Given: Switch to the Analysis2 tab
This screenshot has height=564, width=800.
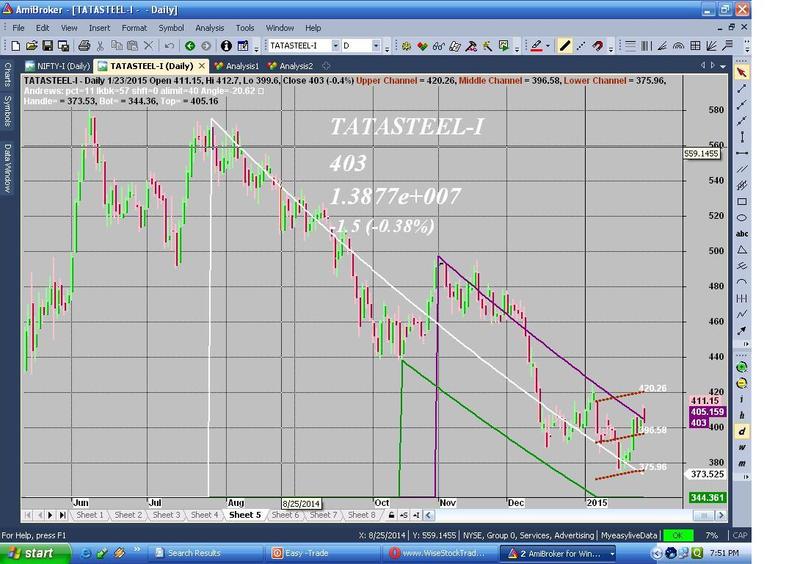Looking at the screenshot, I should pyautogui.click(x=290, y=66).
